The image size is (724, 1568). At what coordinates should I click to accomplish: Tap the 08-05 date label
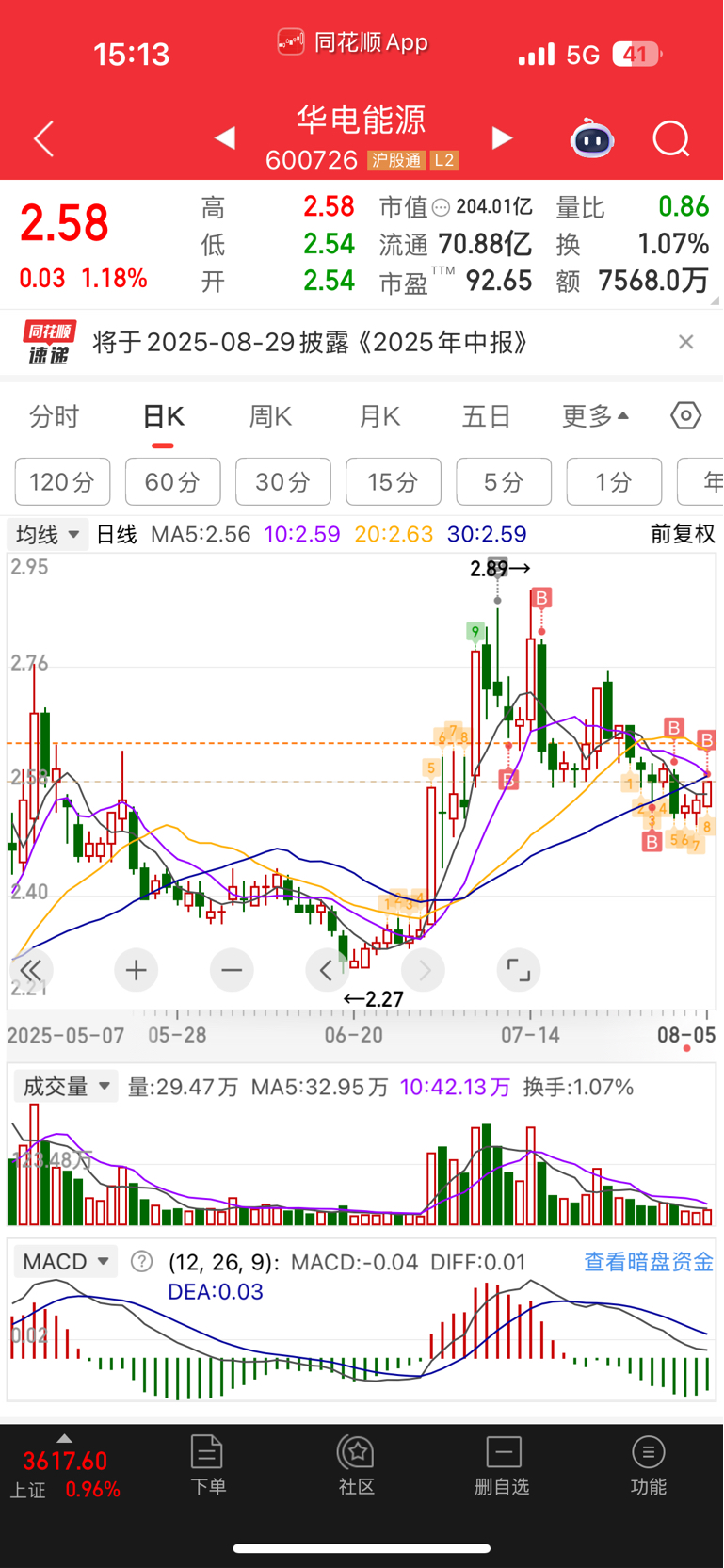click(x=686, y=1035)
